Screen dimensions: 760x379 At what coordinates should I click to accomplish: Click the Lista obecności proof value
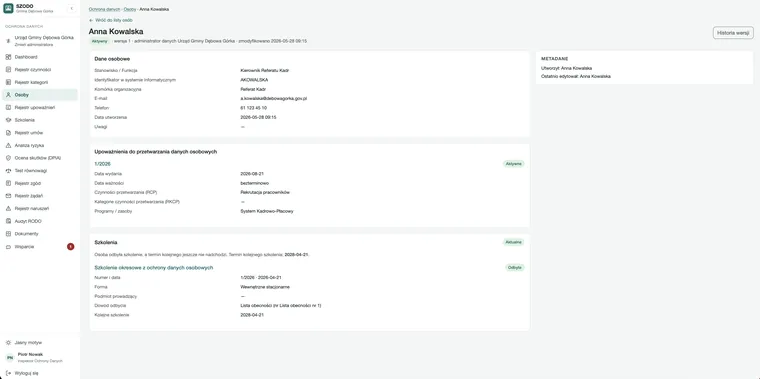click(x=281, y=306)
